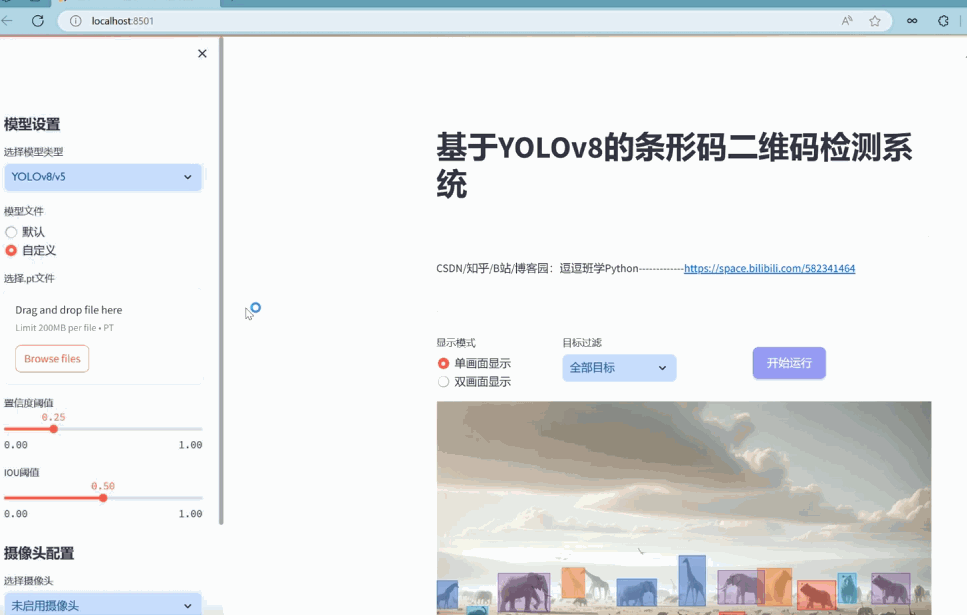Select the 默认 model file option
Viewport: 967px width, 615px height.
[x=11, y=231]
